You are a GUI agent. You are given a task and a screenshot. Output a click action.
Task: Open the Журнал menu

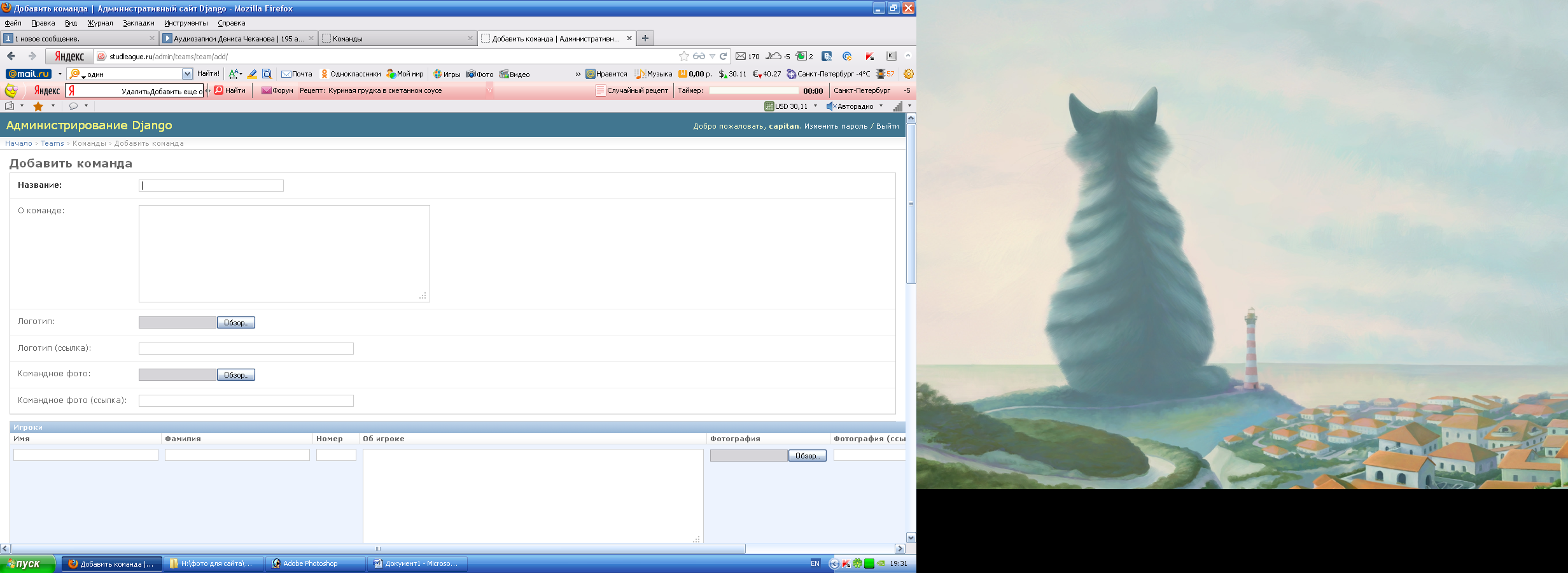pyautogui.click(x=100, y=23)
